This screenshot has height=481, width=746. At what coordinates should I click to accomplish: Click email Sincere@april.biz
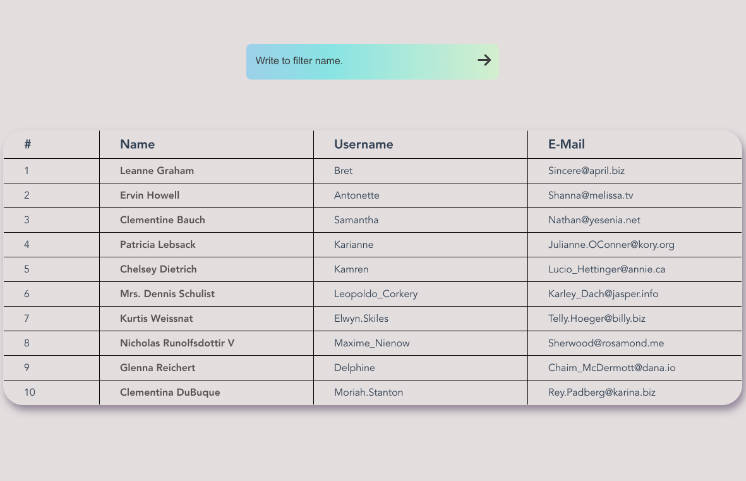(x=586, y=171)
